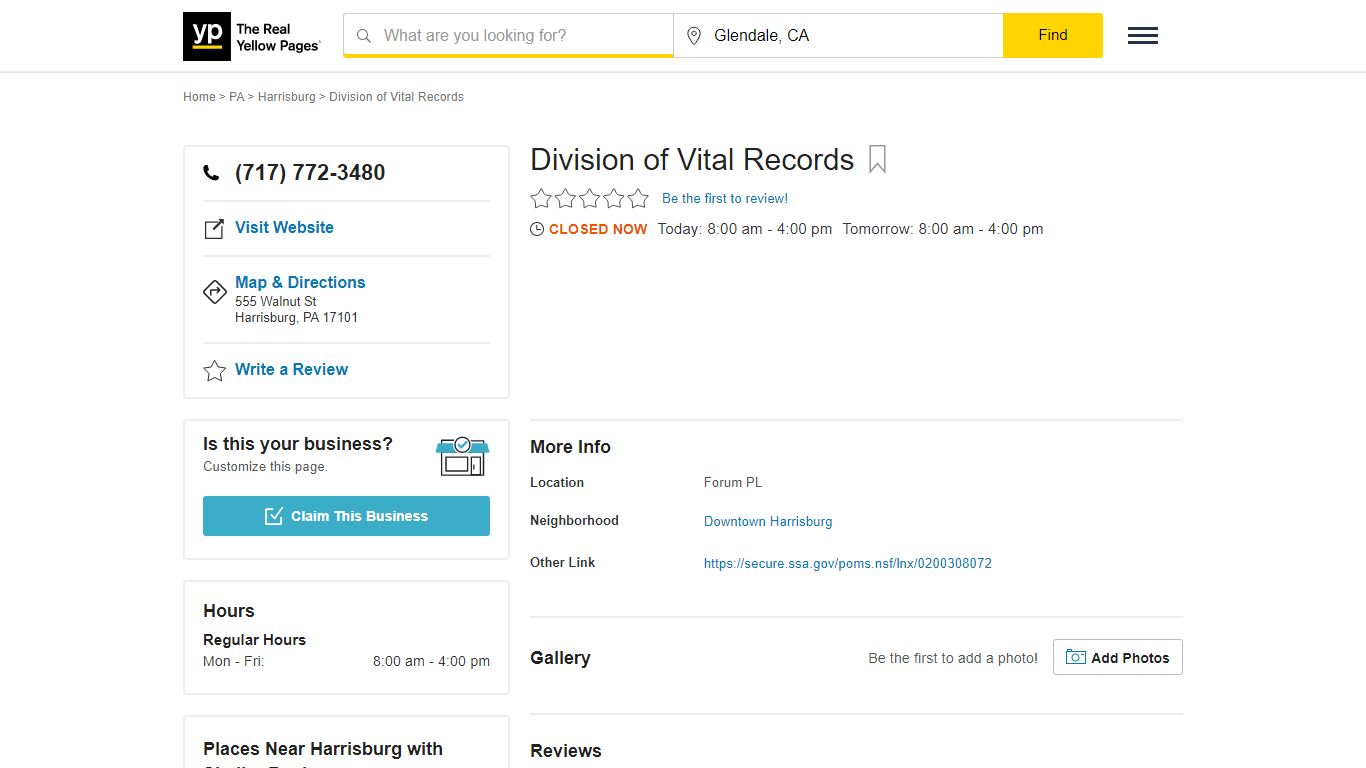Click 'Customize this page.' text
Screen dimensions: 1366x768
(265, 466)
